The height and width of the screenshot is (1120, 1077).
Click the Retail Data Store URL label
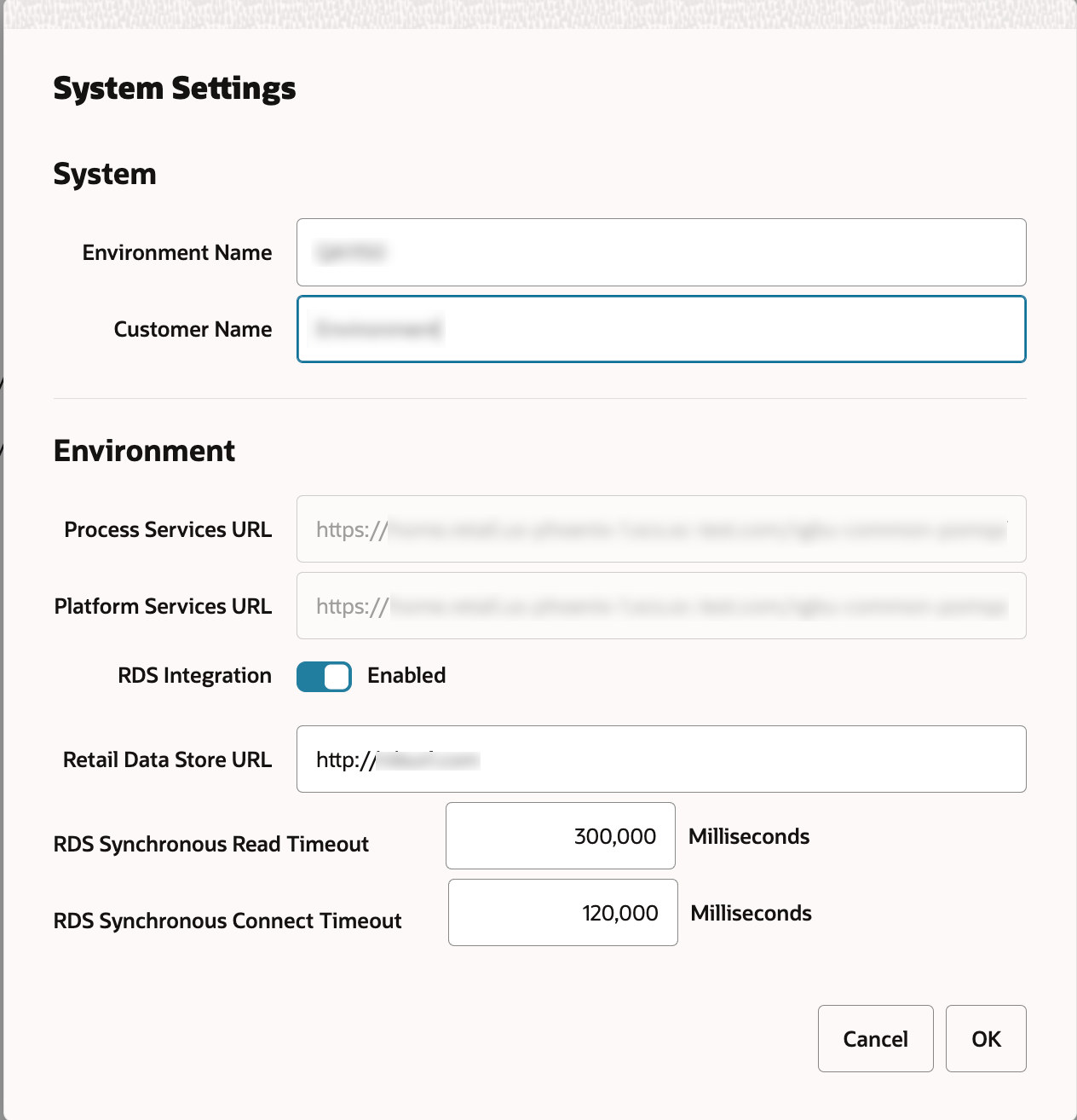pyautogui.click(x=167, y=760)
